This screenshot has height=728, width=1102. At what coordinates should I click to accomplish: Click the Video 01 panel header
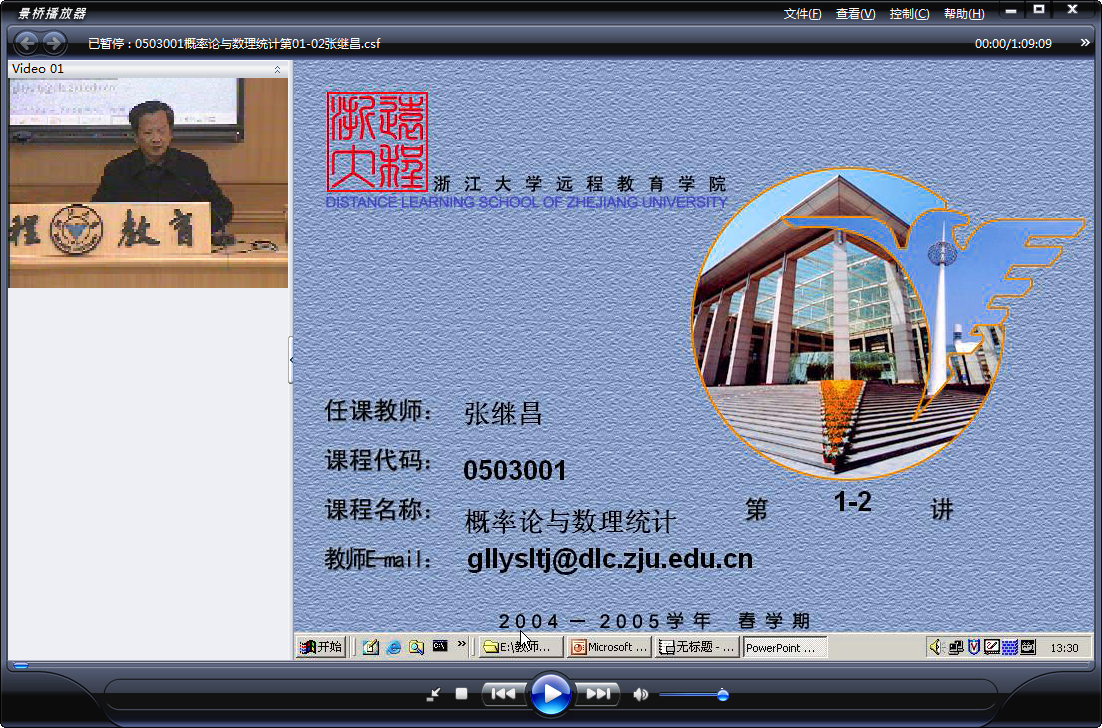(x=148, y=69)
